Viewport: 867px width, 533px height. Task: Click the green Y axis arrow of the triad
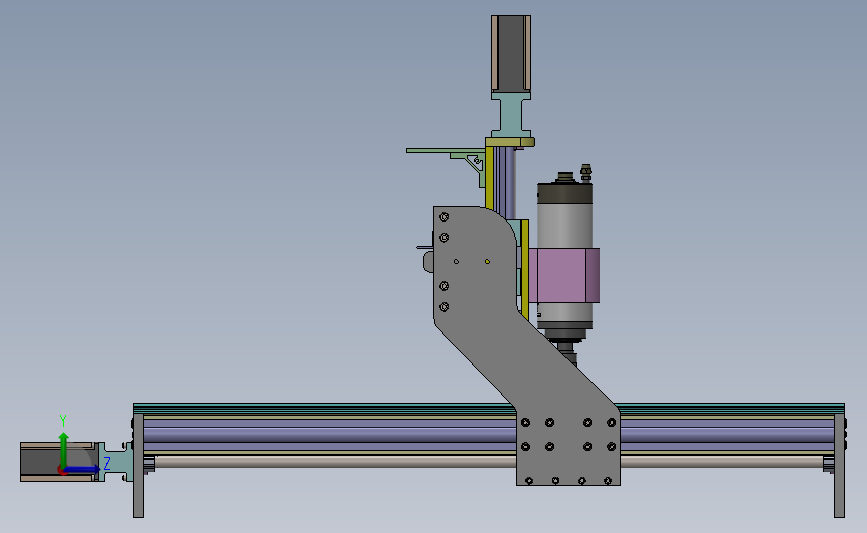[64, 449]
